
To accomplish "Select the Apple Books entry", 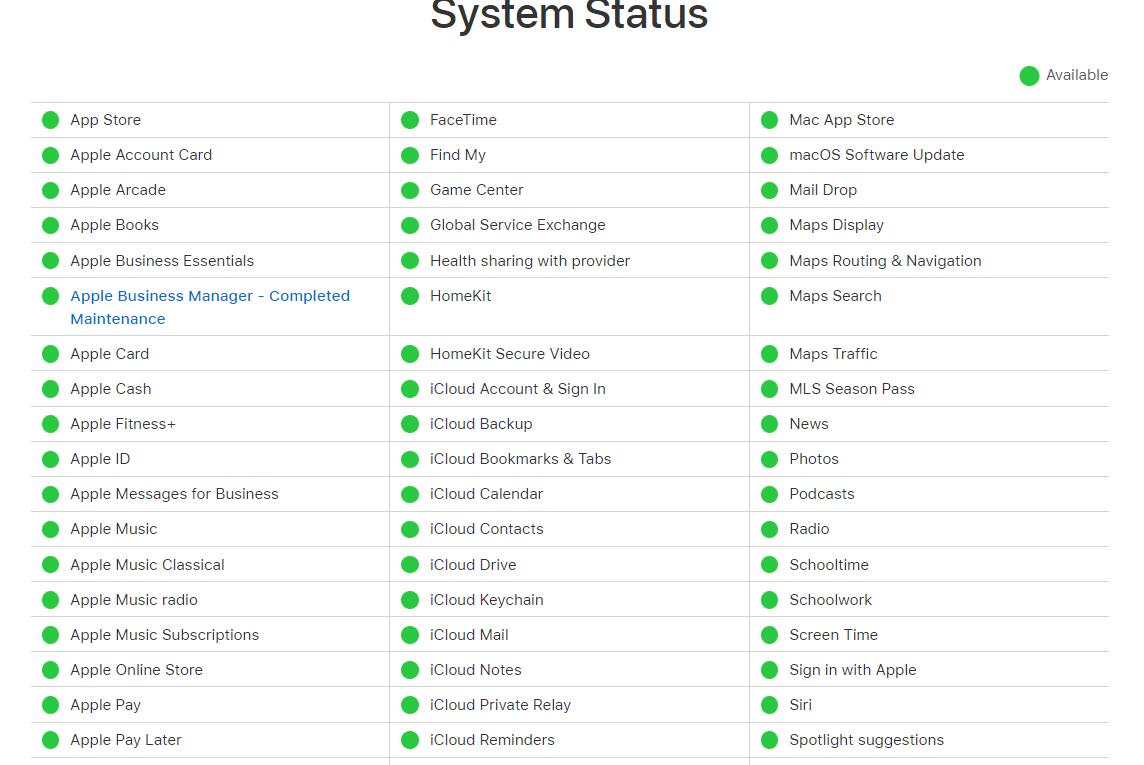I will click(x=115, y=225).
